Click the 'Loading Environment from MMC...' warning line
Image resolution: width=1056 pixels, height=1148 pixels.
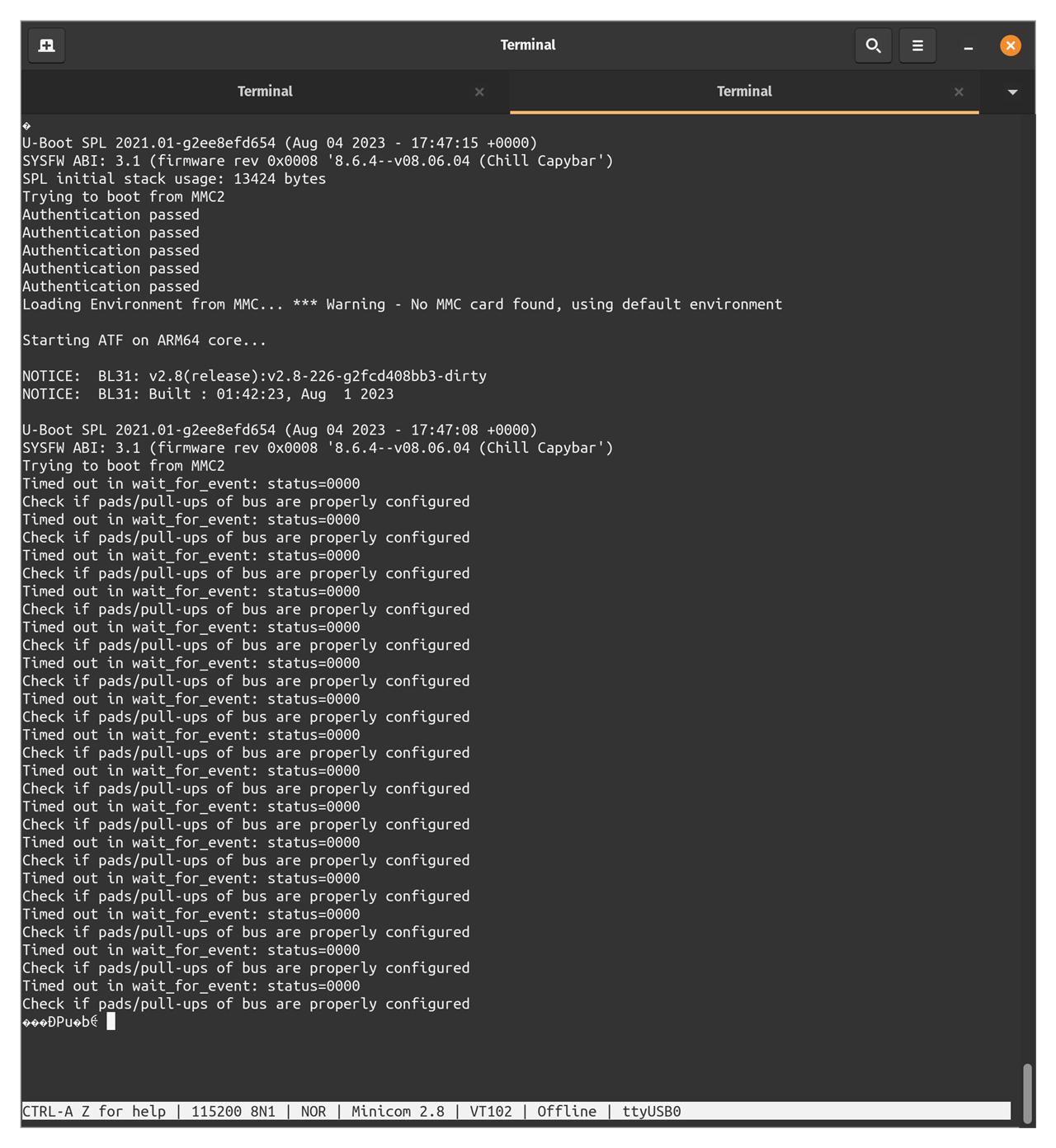point(402,304)
